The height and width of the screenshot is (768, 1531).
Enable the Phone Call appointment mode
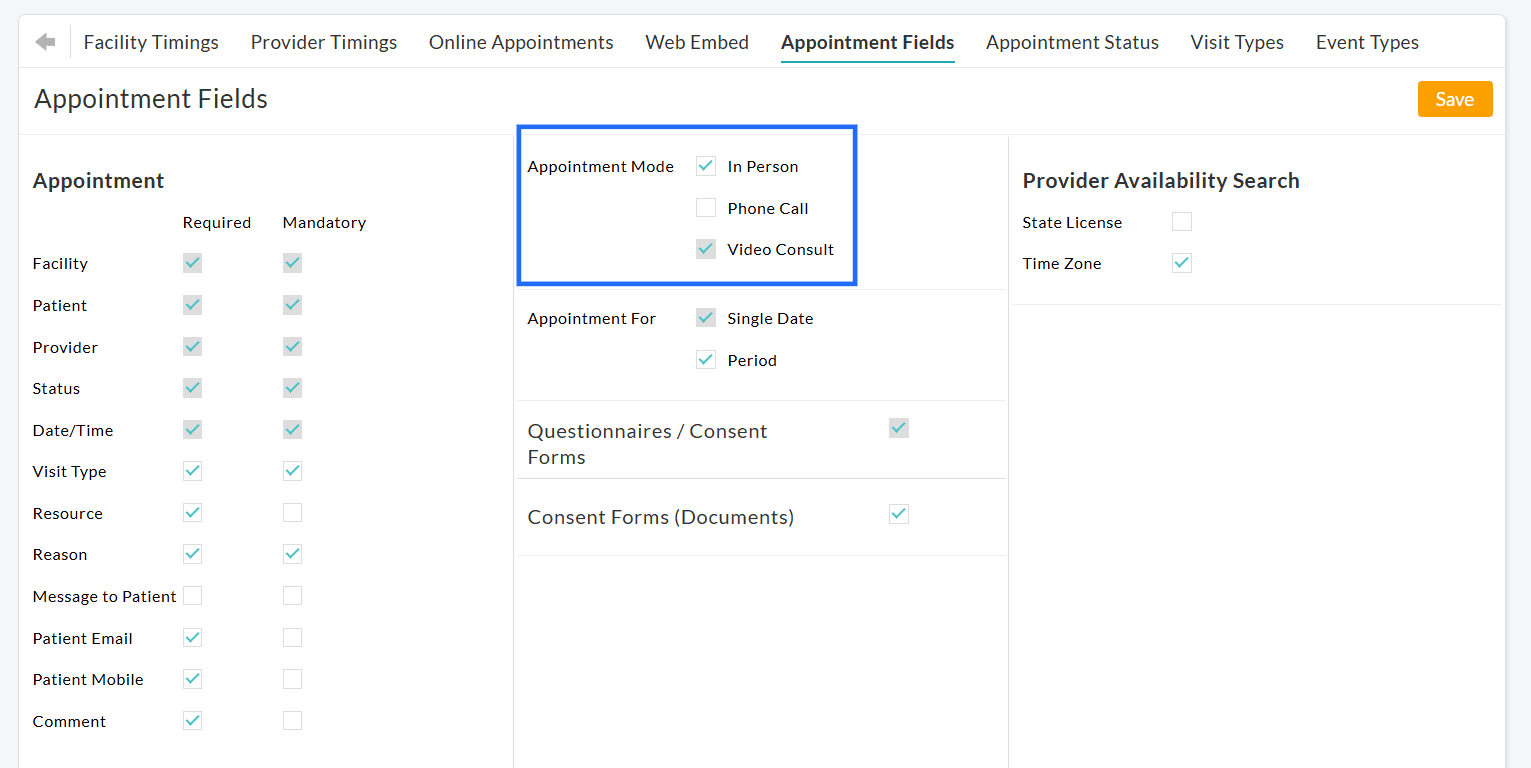[x=705, y=207]
